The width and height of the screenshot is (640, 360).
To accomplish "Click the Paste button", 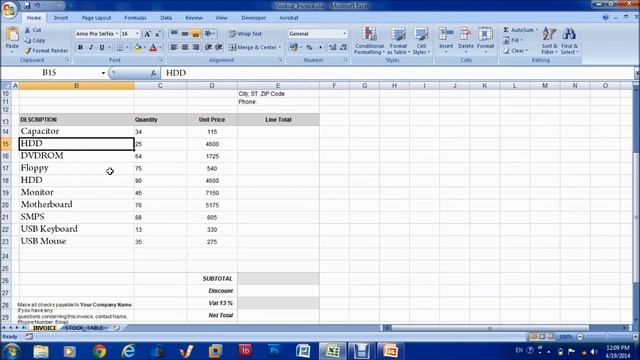I will click(x=12, y=39).
